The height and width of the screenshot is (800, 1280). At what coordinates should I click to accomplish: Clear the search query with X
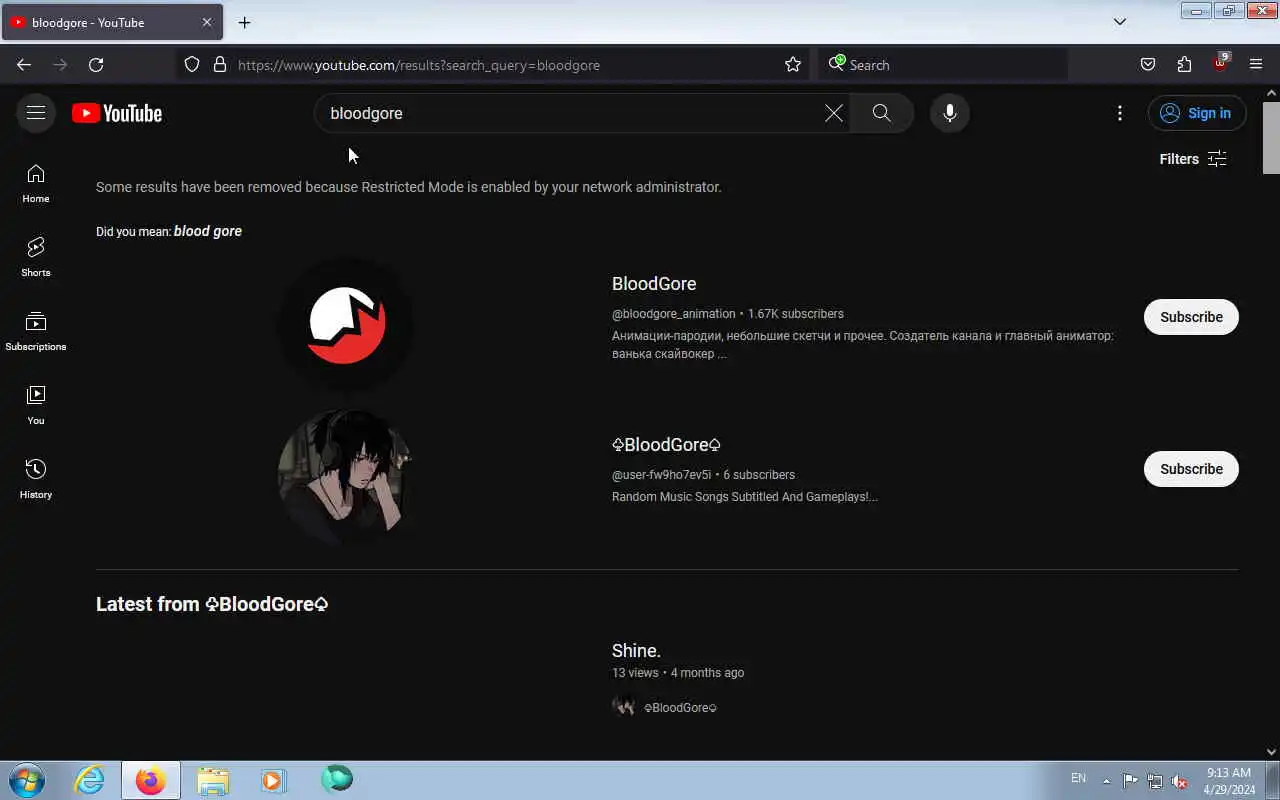tap(833, 113)
